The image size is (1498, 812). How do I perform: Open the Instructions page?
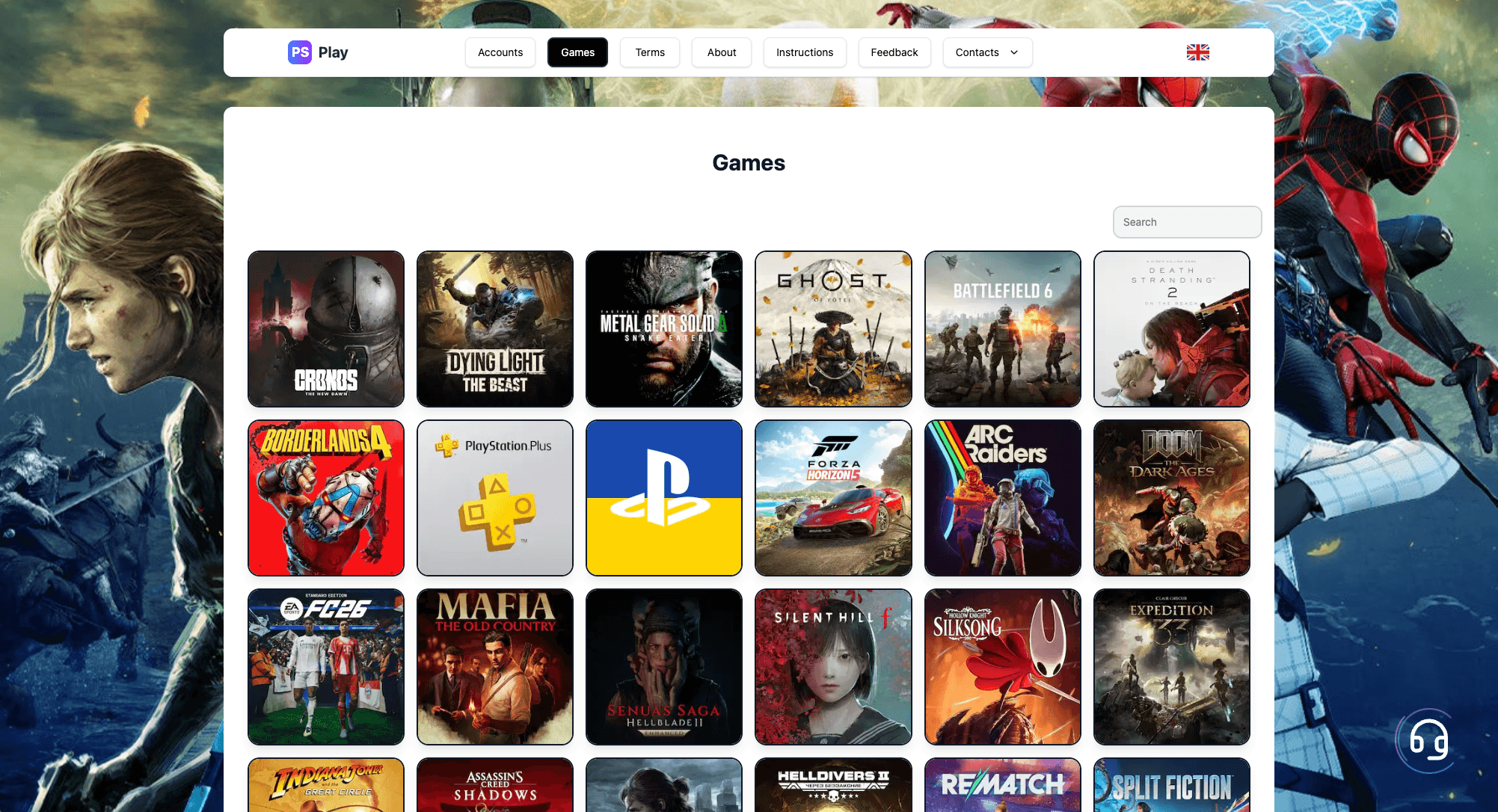pyautogui.click(x=805, y=52)
